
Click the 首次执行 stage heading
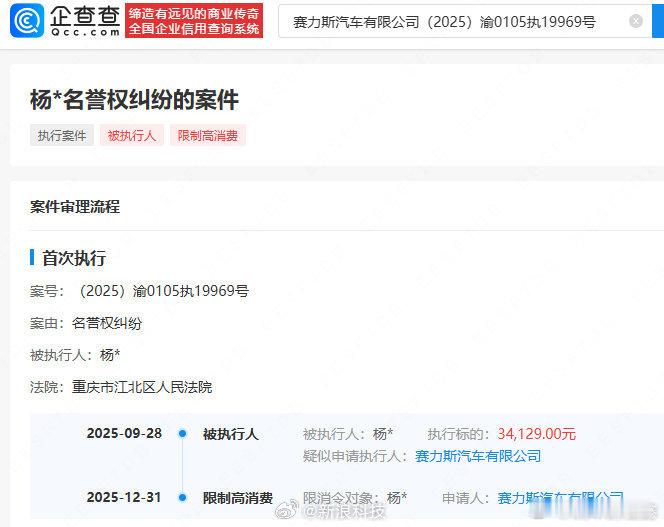[74, 258]
